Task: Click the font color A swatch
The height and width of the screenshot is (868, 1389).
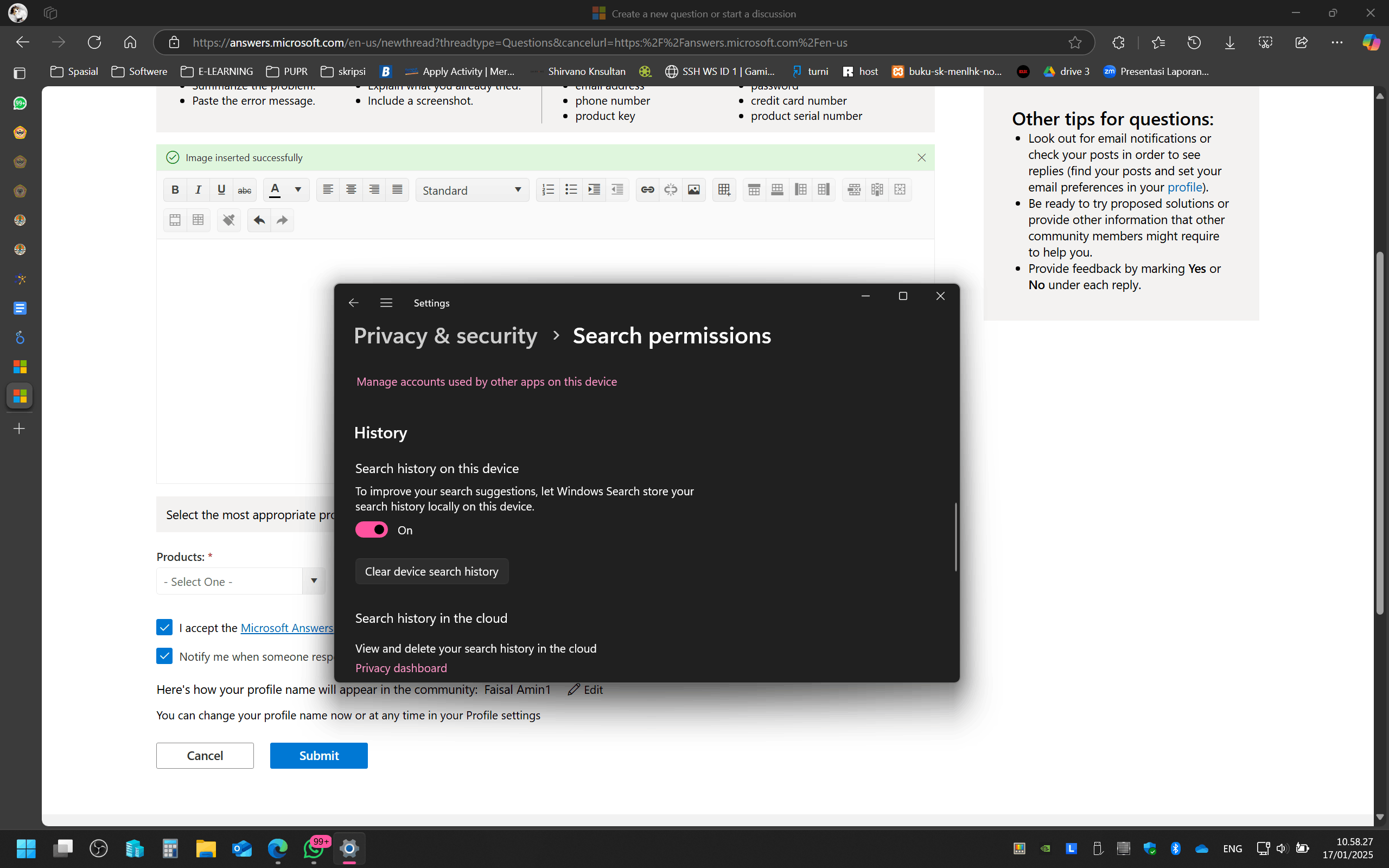Action: tap(275, 189)
